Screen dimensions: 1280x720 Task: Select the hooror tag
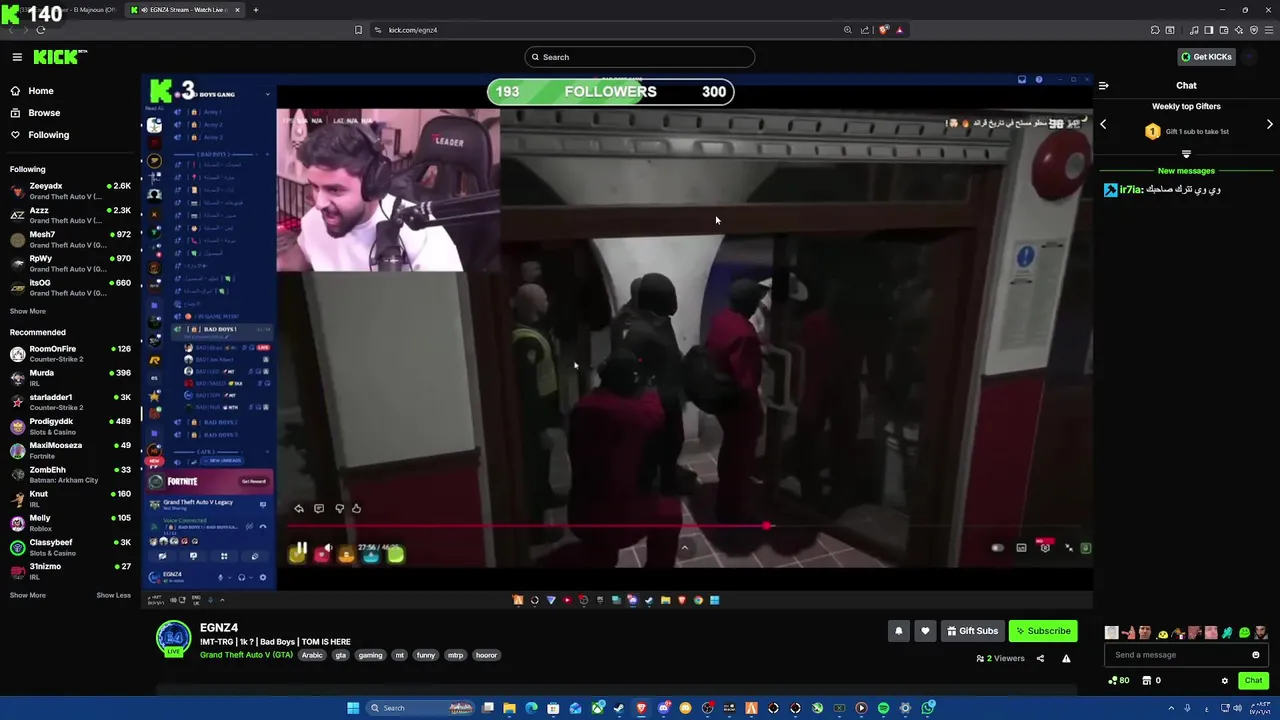click(x=486, y=655)
